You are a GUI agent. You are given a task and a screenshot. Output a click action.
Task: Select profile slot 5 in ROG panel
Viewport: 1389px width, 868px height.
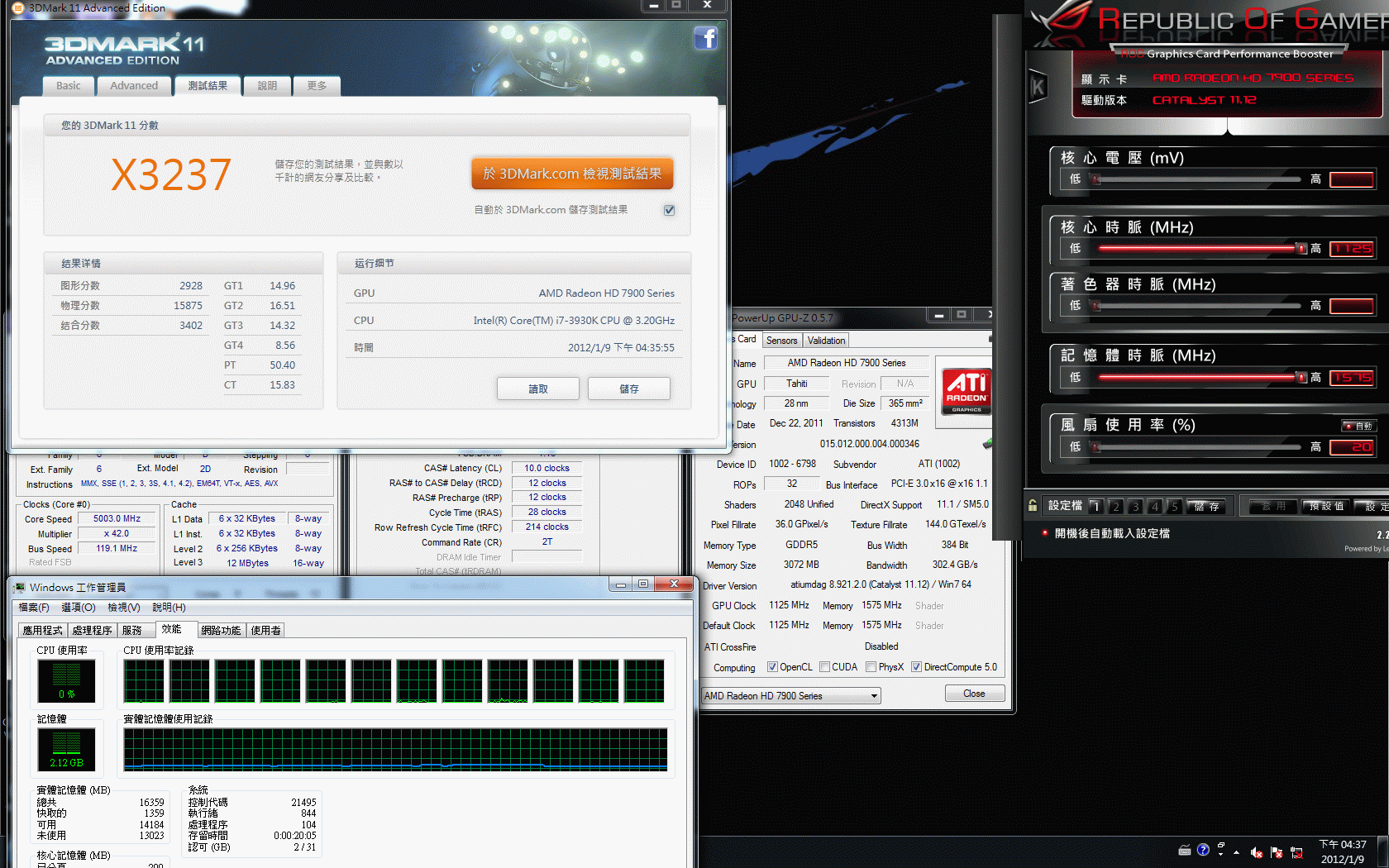(x=1174, y=506)
